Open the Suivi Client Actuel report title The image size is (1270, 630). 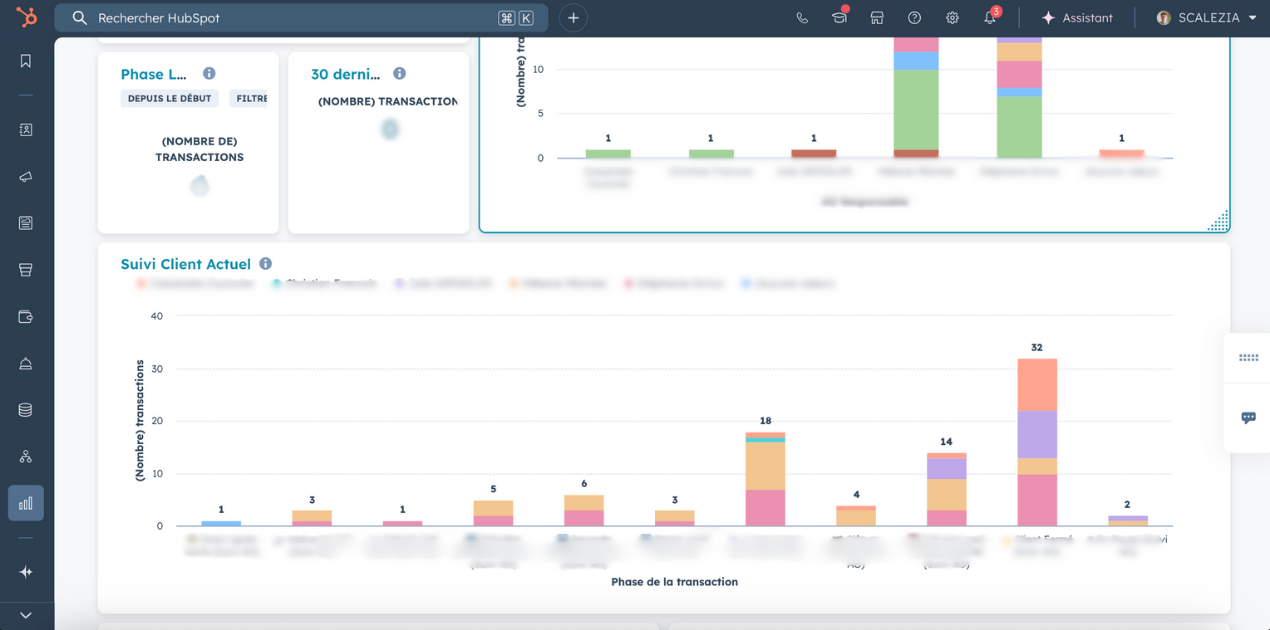tap(186, 264)
